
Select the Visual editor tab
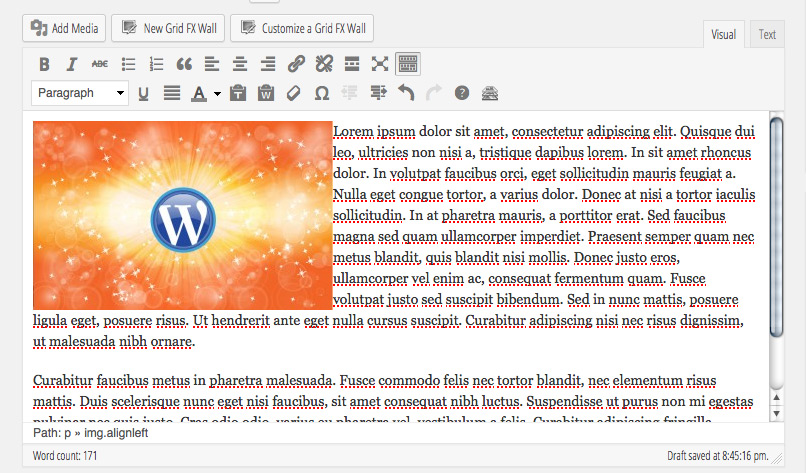point(723,34)
